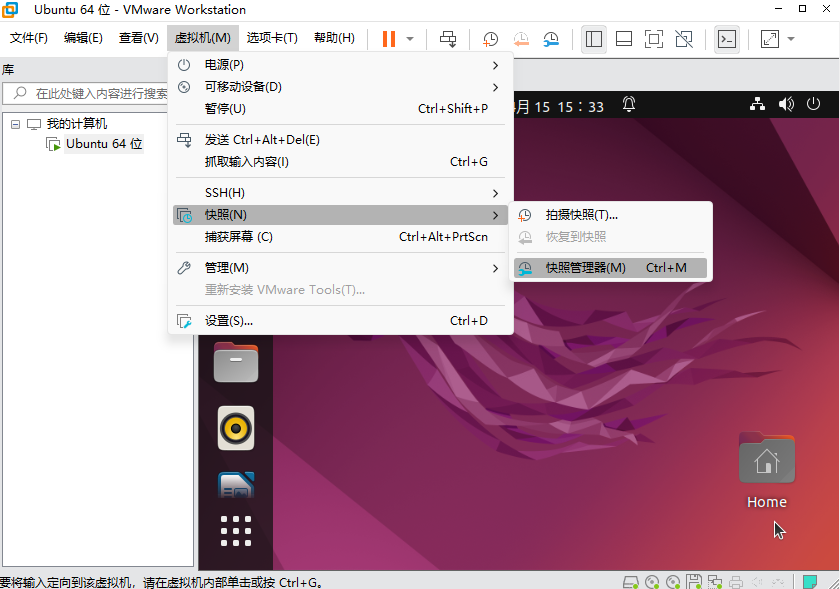Click the Ubuntu network status icon

pyautogui.click(x=758, y=105)
